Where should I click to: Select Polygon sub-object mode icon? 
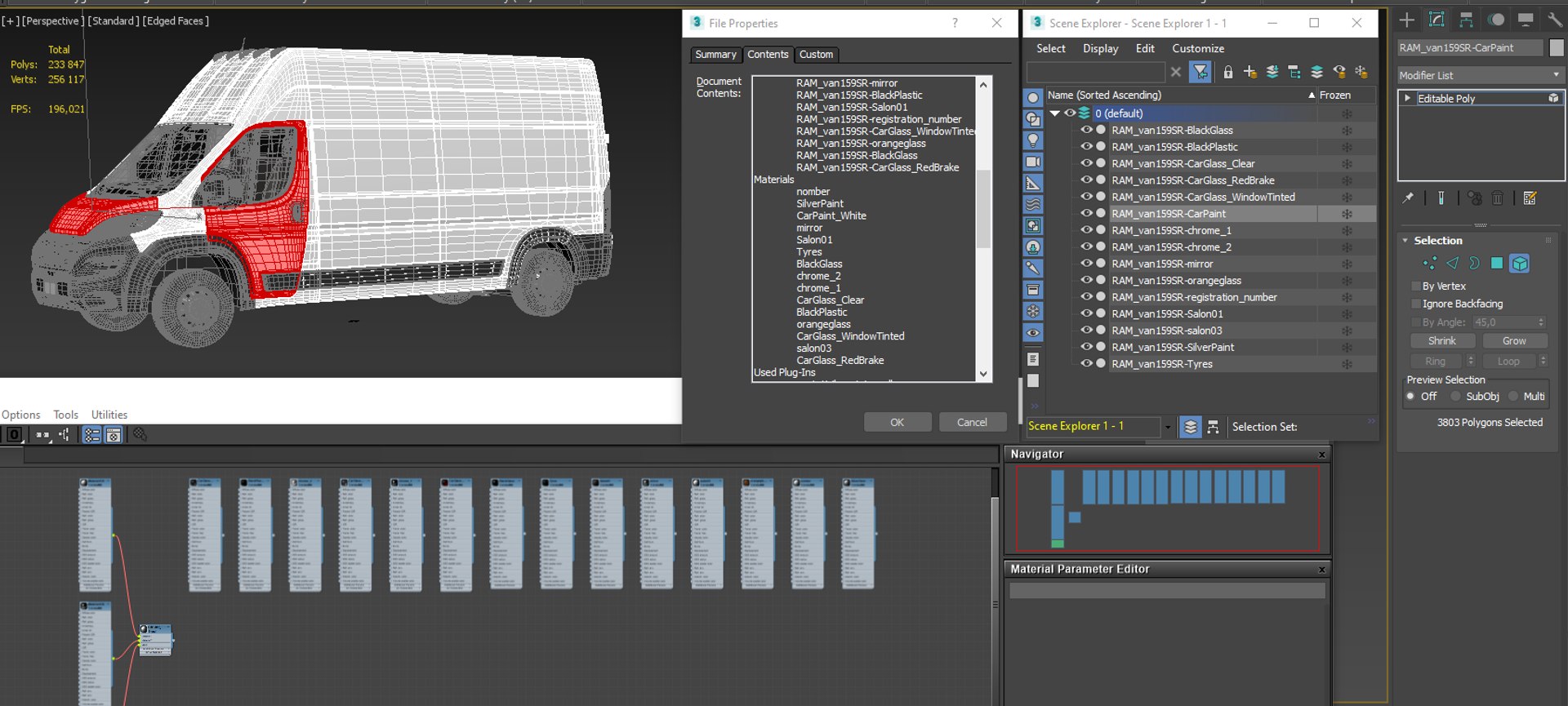click(x=1496, y=264)
